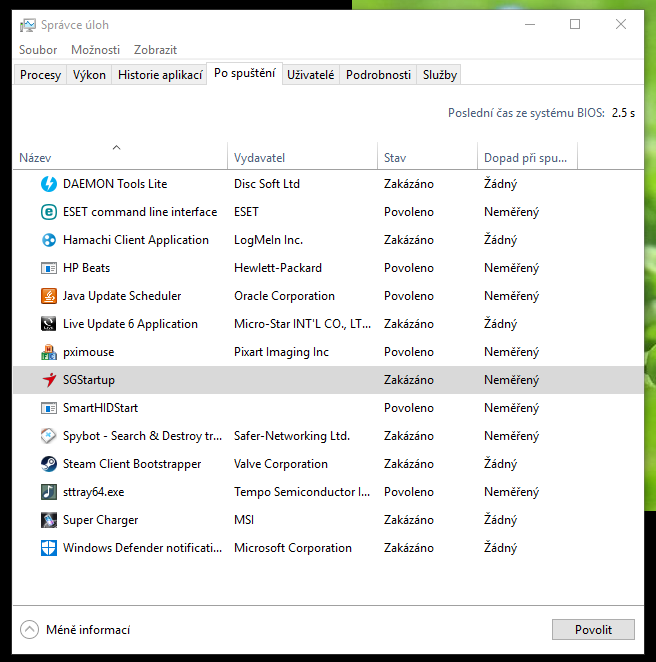Select the DAEMON Tools Lite name text
The width and height of the screenshot is (656, 662).
(115, 184)
